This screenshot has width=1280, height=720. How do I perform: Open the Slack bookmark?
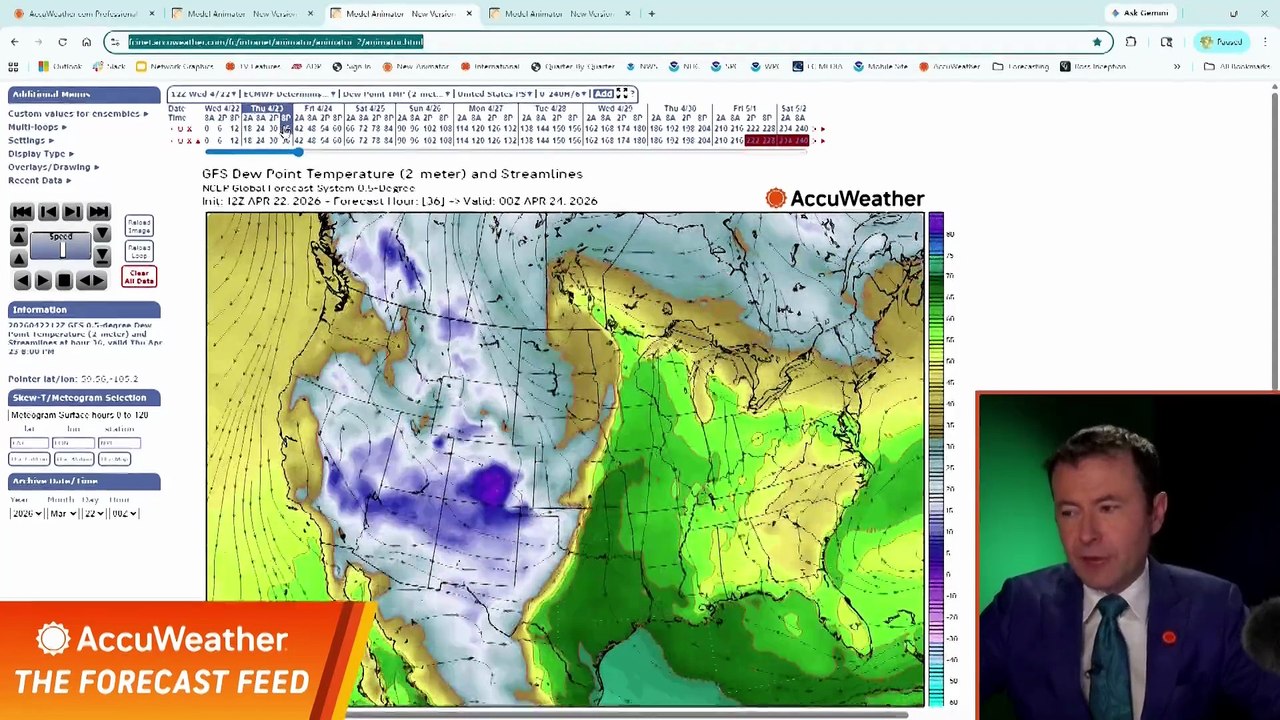click(110, 67)
